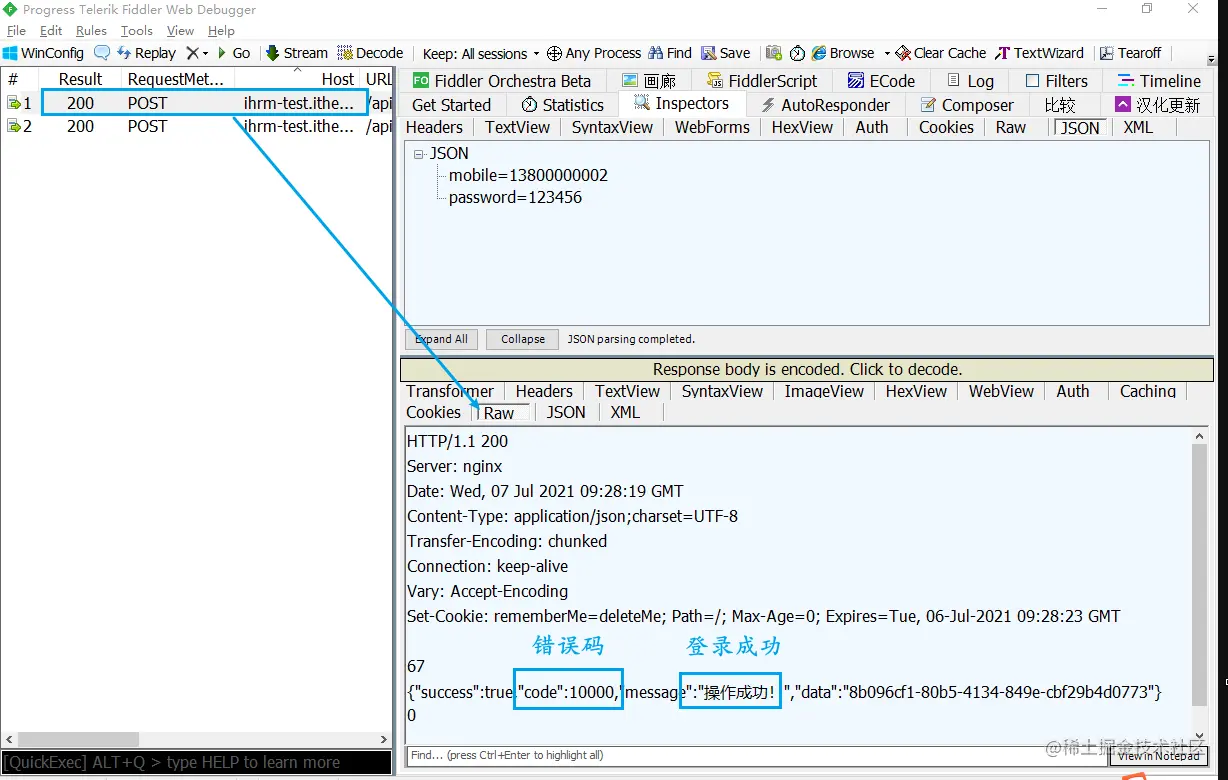The height and width of the screenshot is (780, 1228).
Task: Click the Go resume button
Action: point(234,53)
